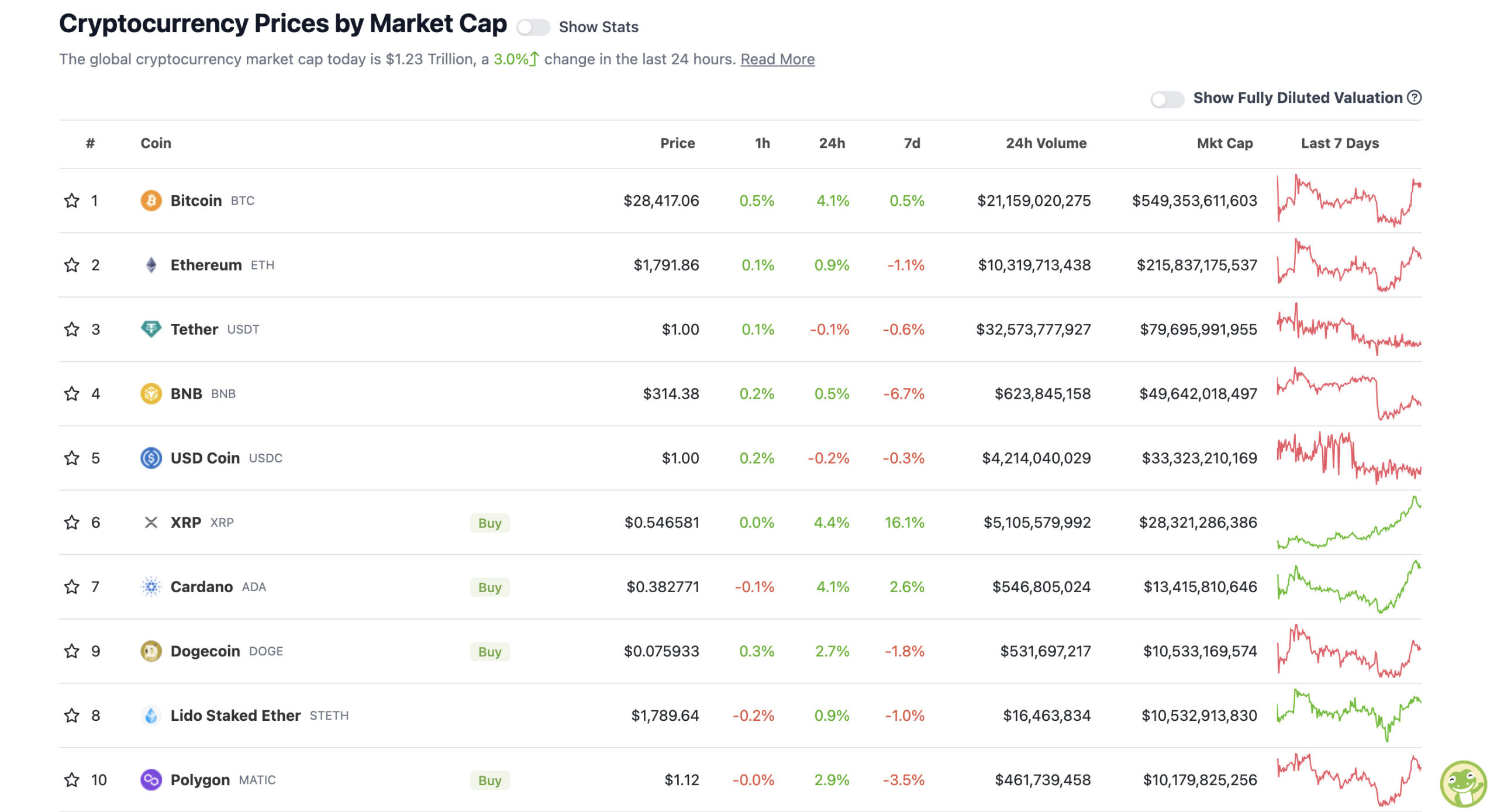Open the Lido Staked Ether link
The width and height of the screenshot is (1497, 812).
(235, 715)
